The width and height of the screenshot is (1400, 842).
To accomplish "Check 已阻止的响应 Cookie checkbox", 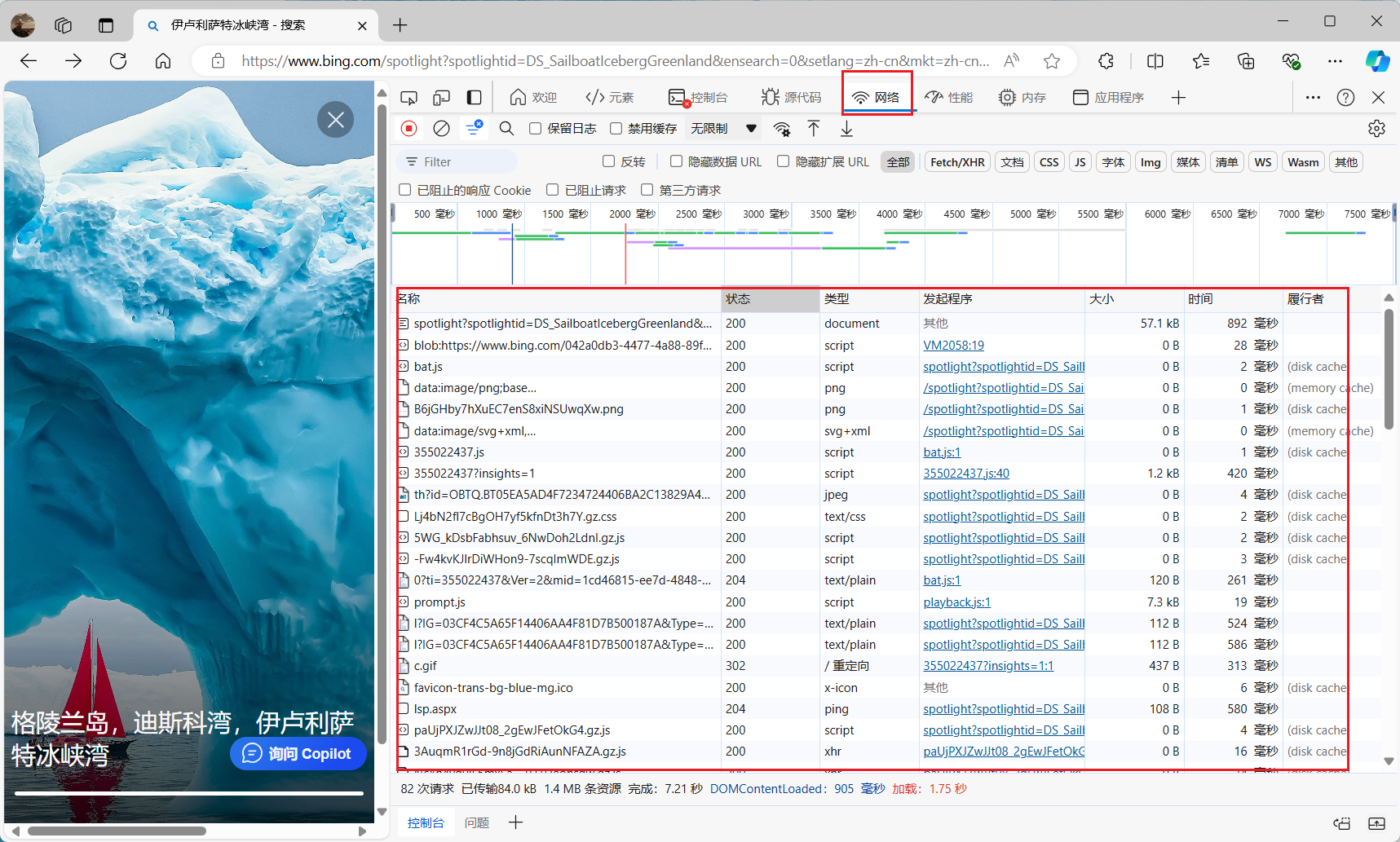I will click(x=404, y=190).
